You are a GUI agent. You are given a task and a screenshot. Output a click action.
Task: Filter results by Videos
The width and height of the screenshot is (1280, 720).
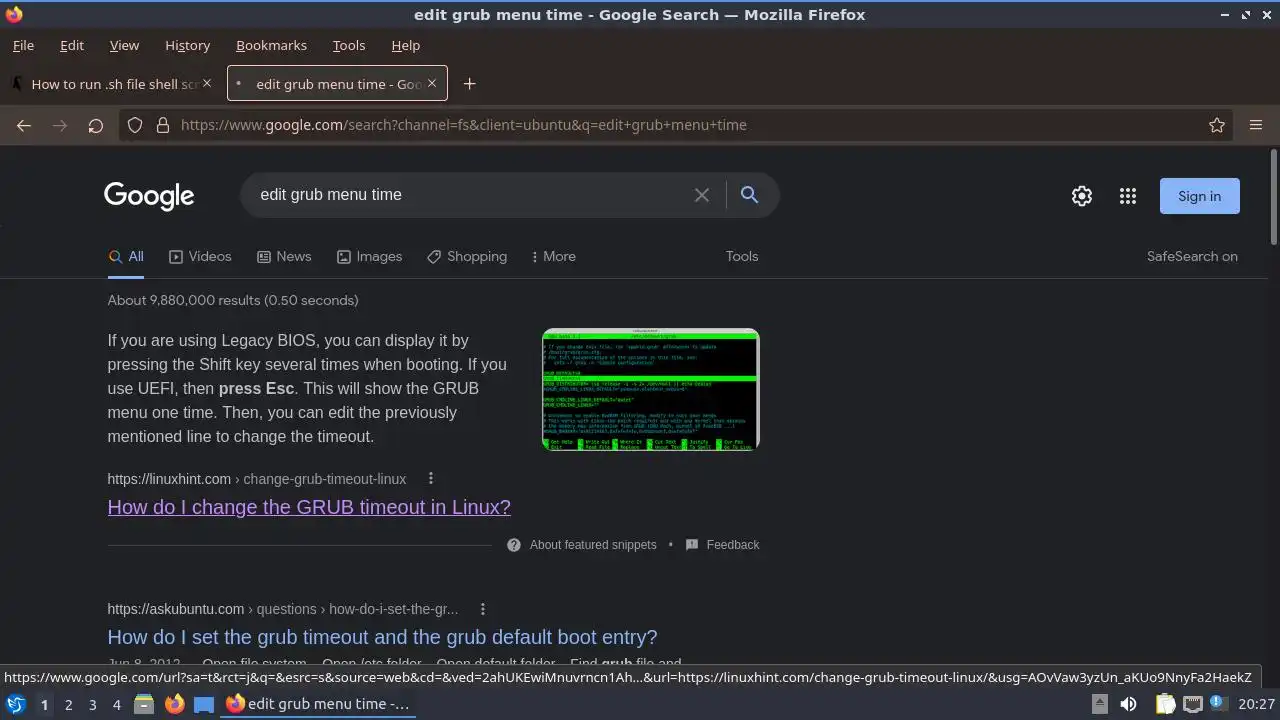click(x=200, y=256)
